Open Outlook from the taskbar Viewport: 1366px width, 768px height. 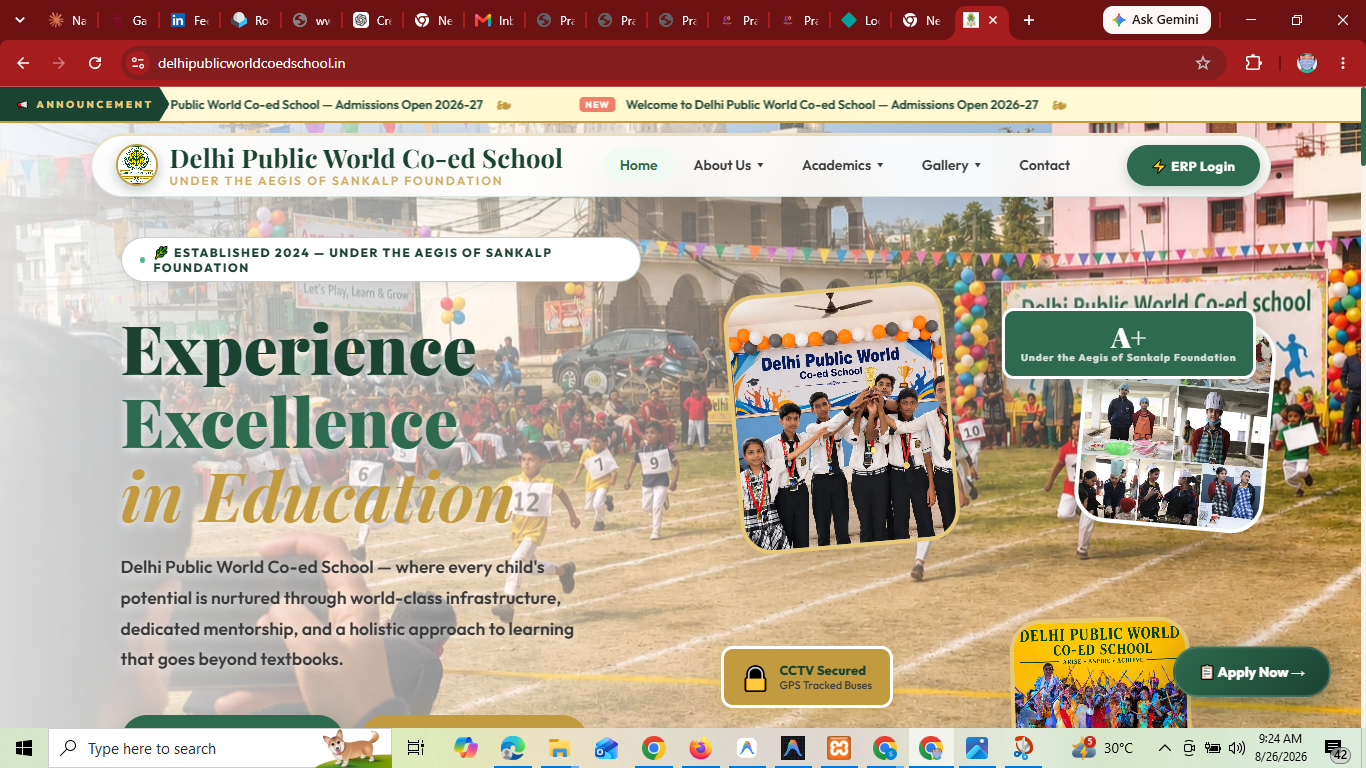click(x=606, y=748)
